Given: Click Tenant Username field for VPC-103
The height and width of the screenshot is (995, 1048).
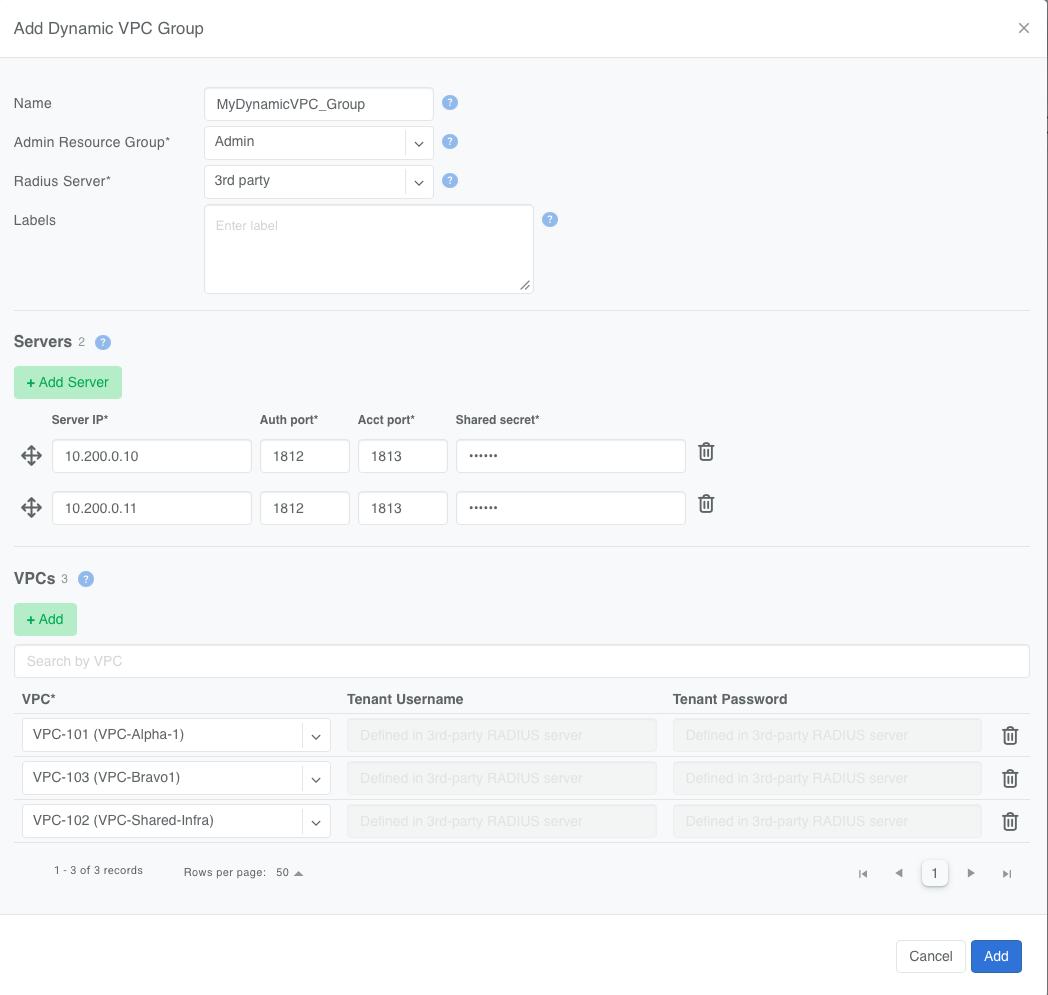Looking at the screenshot, I should (x=502, y=778).
